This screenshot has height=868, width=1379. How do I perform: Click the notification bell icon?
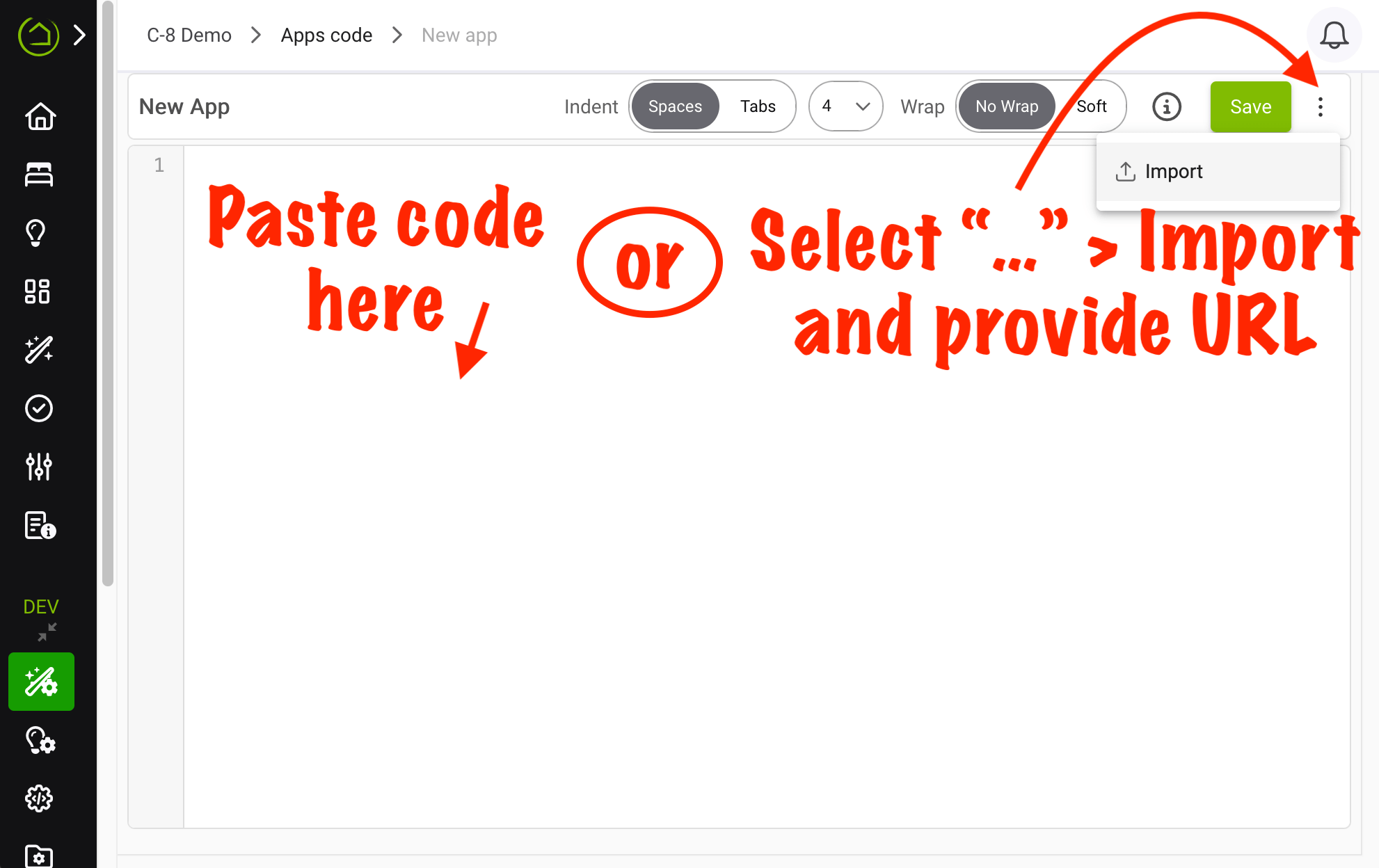pyautogui.click(x=1334, y=35)
